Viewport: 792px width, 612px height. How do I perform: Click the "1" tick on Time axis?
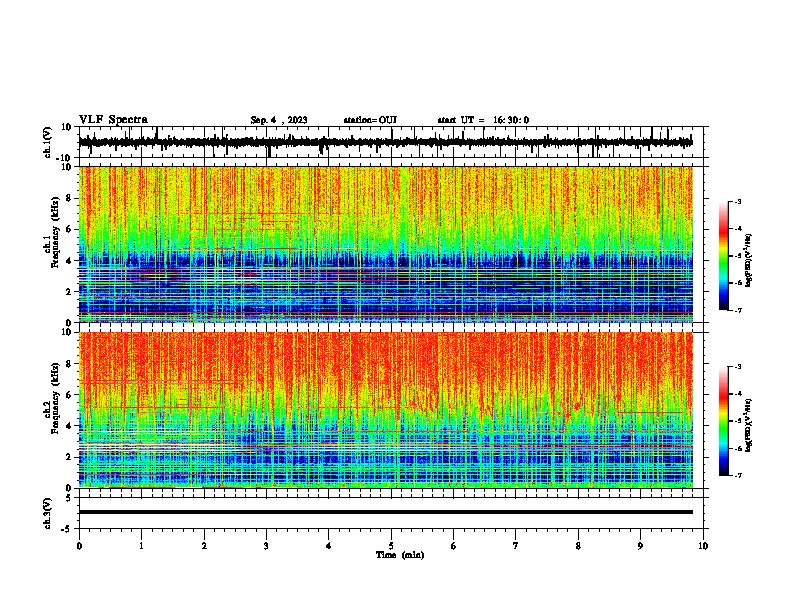(141, 546)
